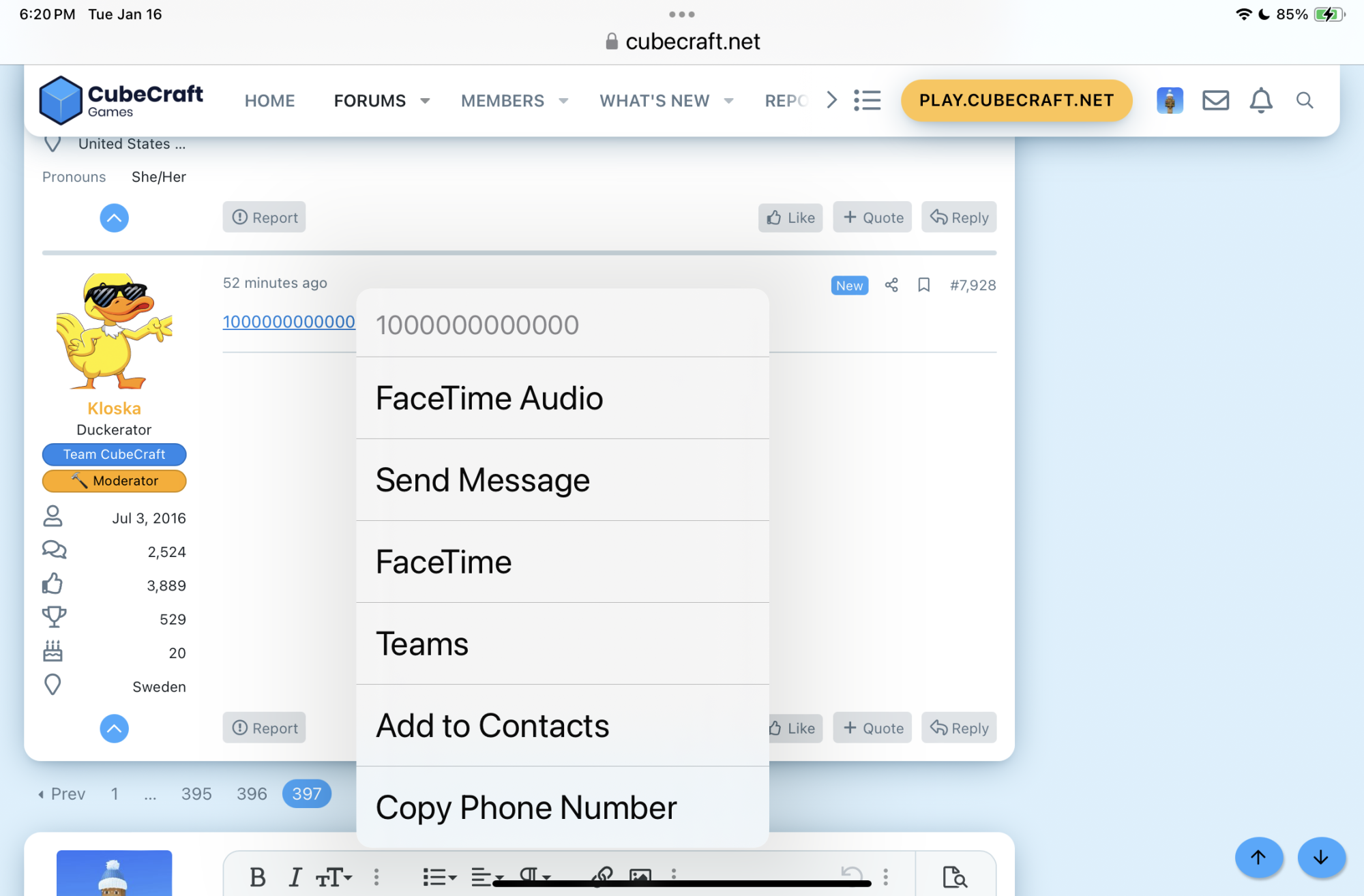Open the text alignment dropdown
Image resolution: width=1364 pixels, height=896 pixels.
487,877
